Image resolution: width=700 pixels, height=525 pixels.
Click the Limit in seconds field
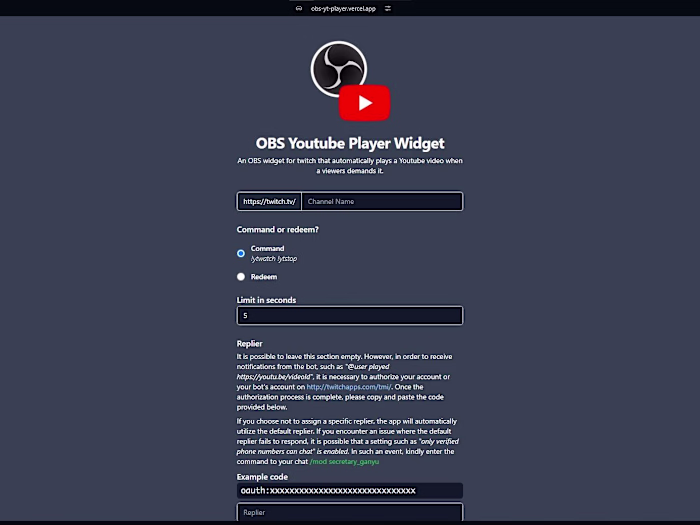pos(350,316)
